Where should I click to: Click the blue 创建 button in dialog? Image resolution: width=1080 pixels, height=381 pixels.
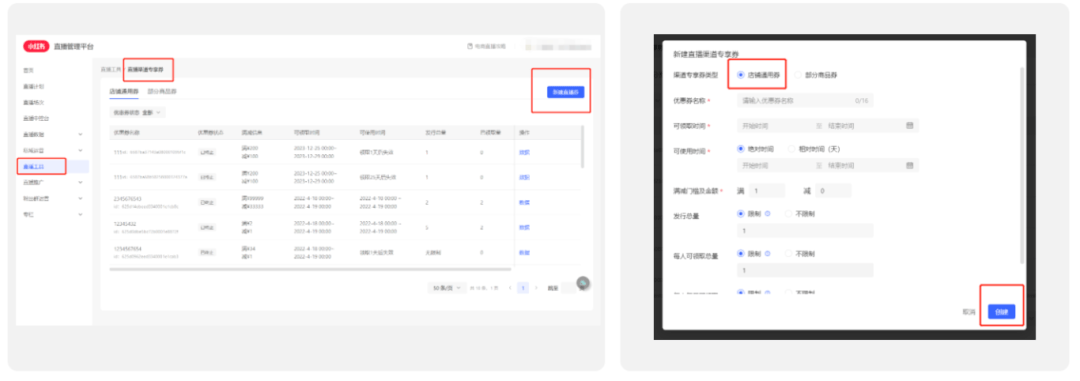tap(1001, 311)
